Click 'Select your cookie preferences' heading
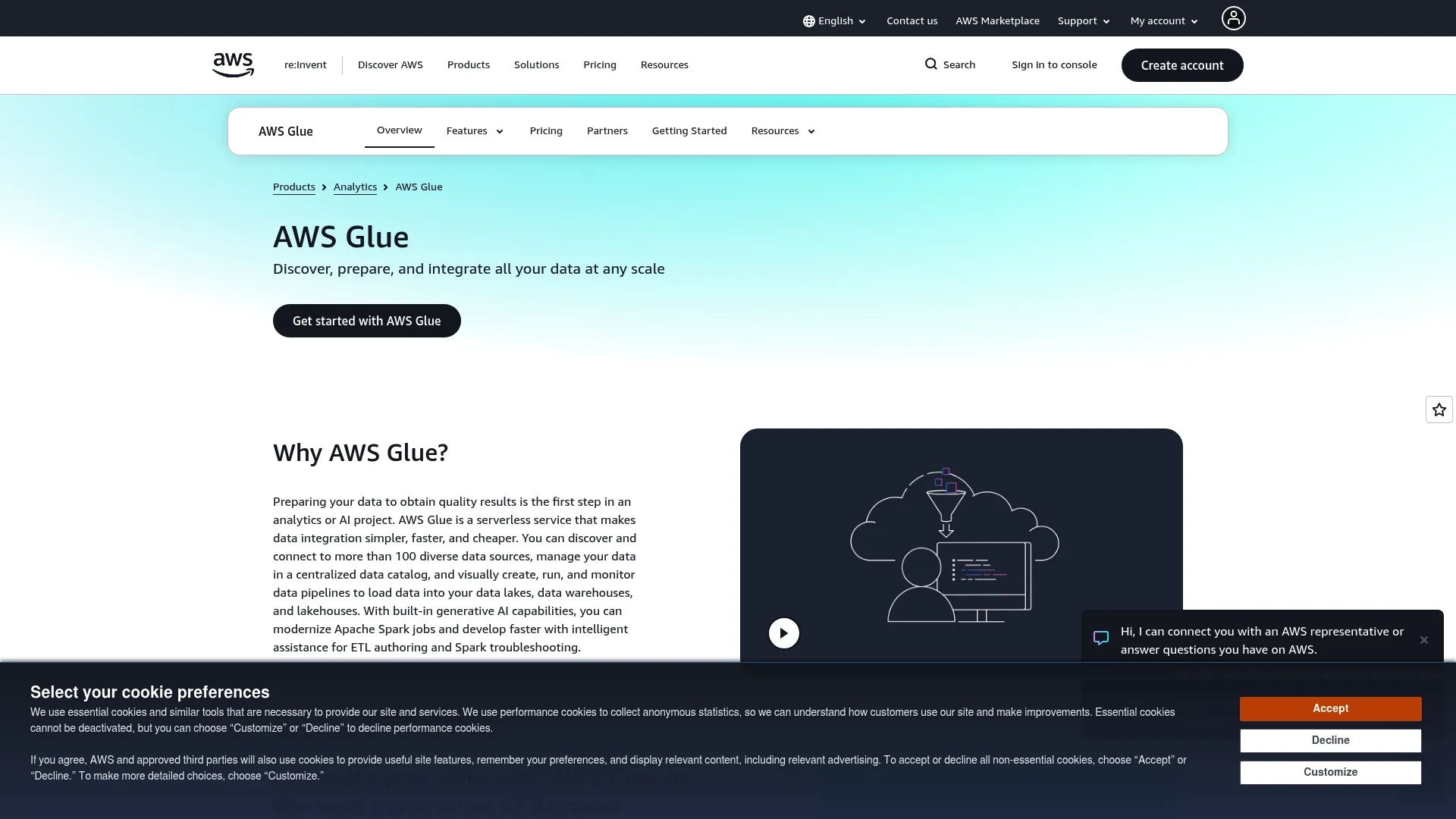The image size is (1456, 819). (150, 692)
